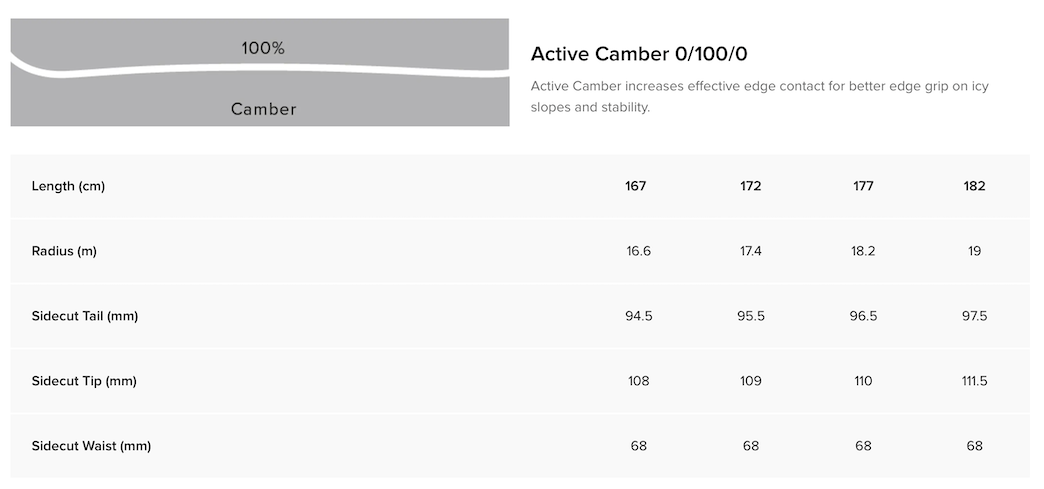Screen dimensions: 1044x489
Task: Click the Active Camber 0/100/0 heading
Action: click(639, 54)
